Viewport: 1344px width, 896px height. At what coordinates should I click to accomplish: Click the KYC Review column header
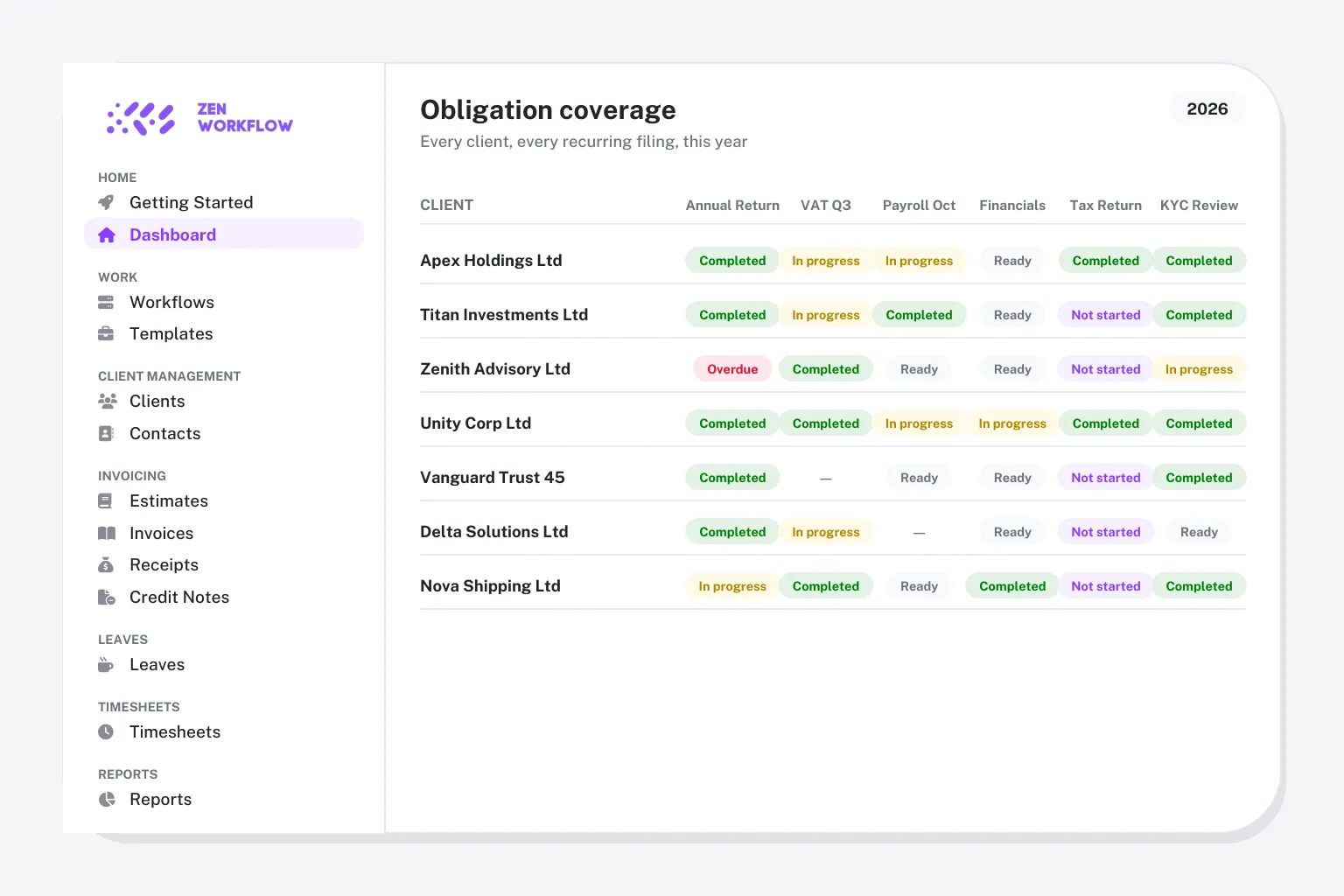pos(1199,205)
